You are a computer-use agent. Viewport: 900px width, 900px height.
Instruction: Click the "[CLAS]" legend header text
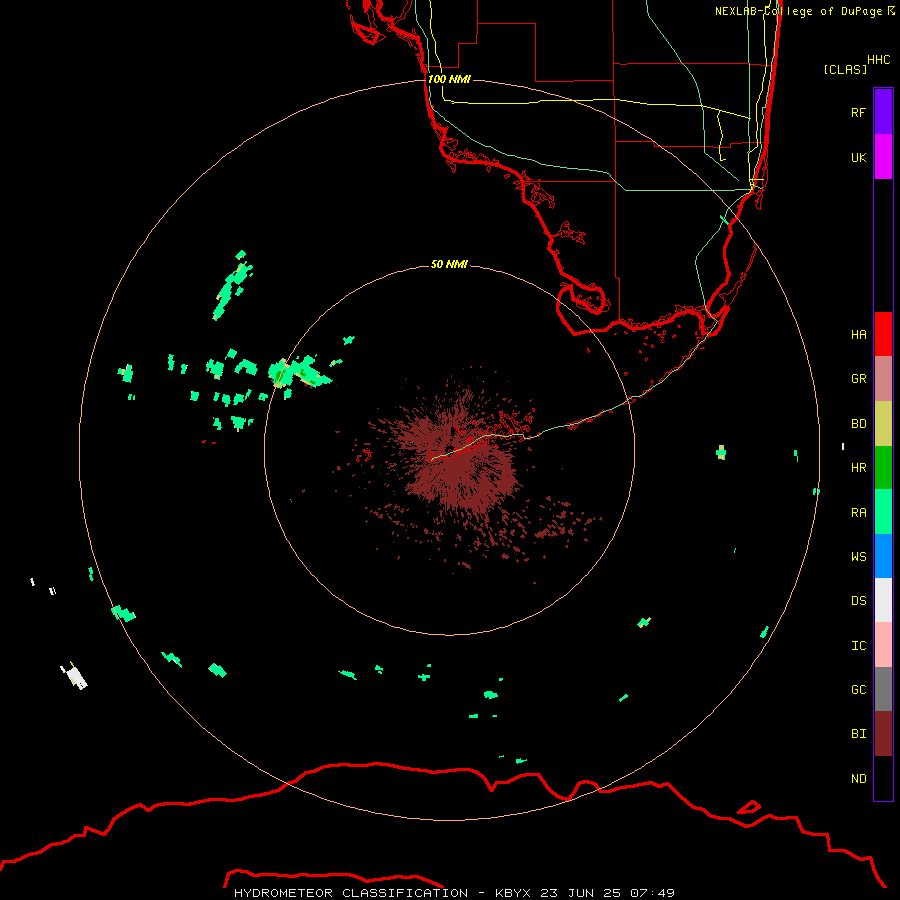(845, 69)
